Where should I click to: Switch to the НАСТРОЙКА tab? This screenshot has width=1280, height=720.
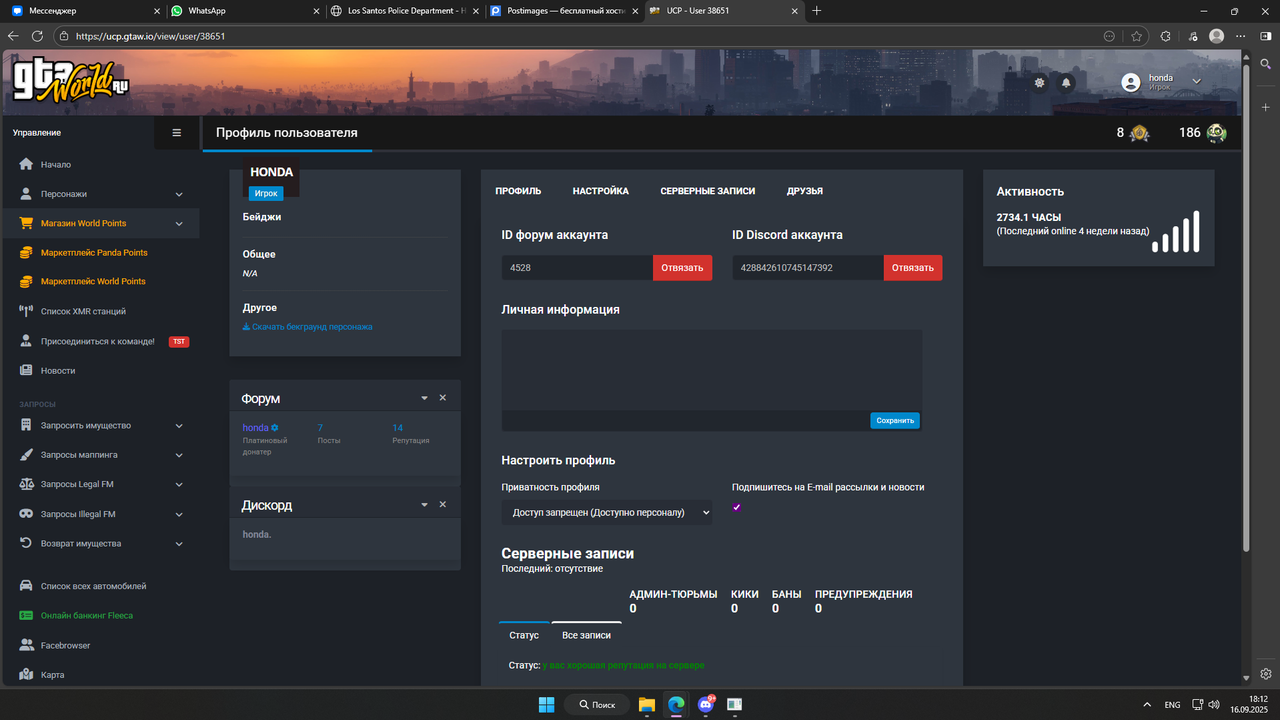601,191
